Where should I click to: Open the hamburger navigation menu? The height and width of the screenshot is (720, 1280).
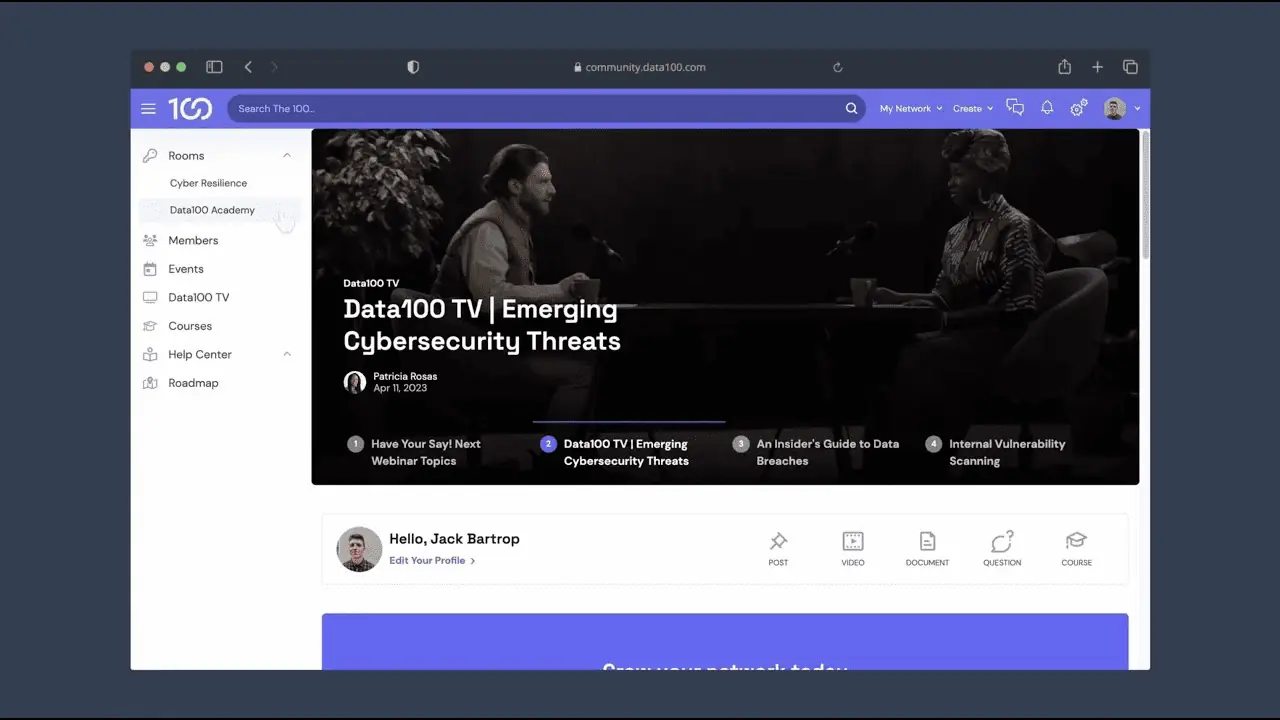(148, 109)
